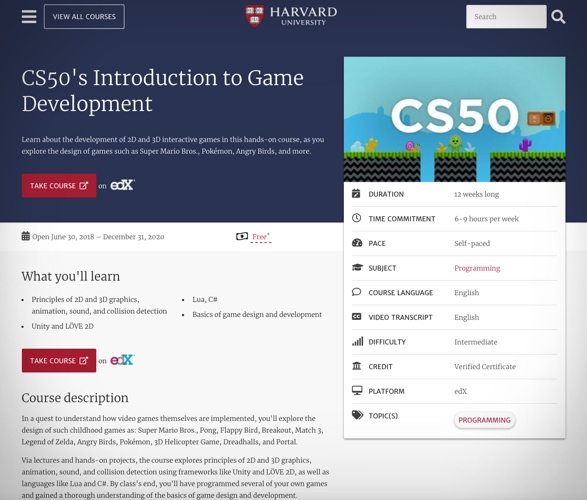Click the Duration calendar icon
Image resolution: width=587 pixels, height=500 pixels.
(356, 193)
